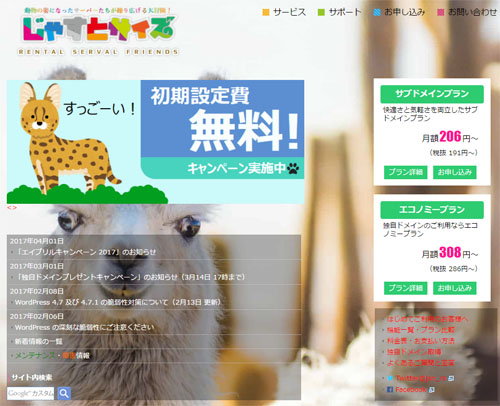Open 料金表・お支払い方法 link

click(421, 341)
